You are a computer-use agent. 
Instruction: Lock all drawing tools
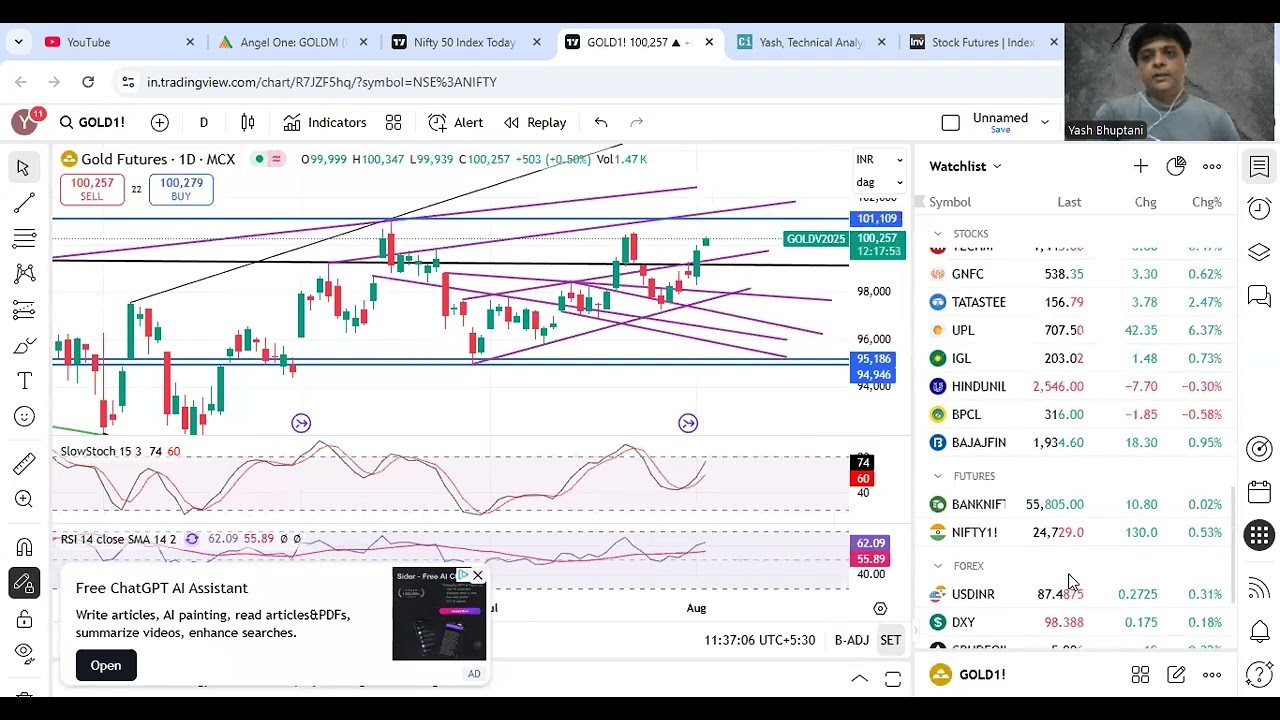point(24,619)
